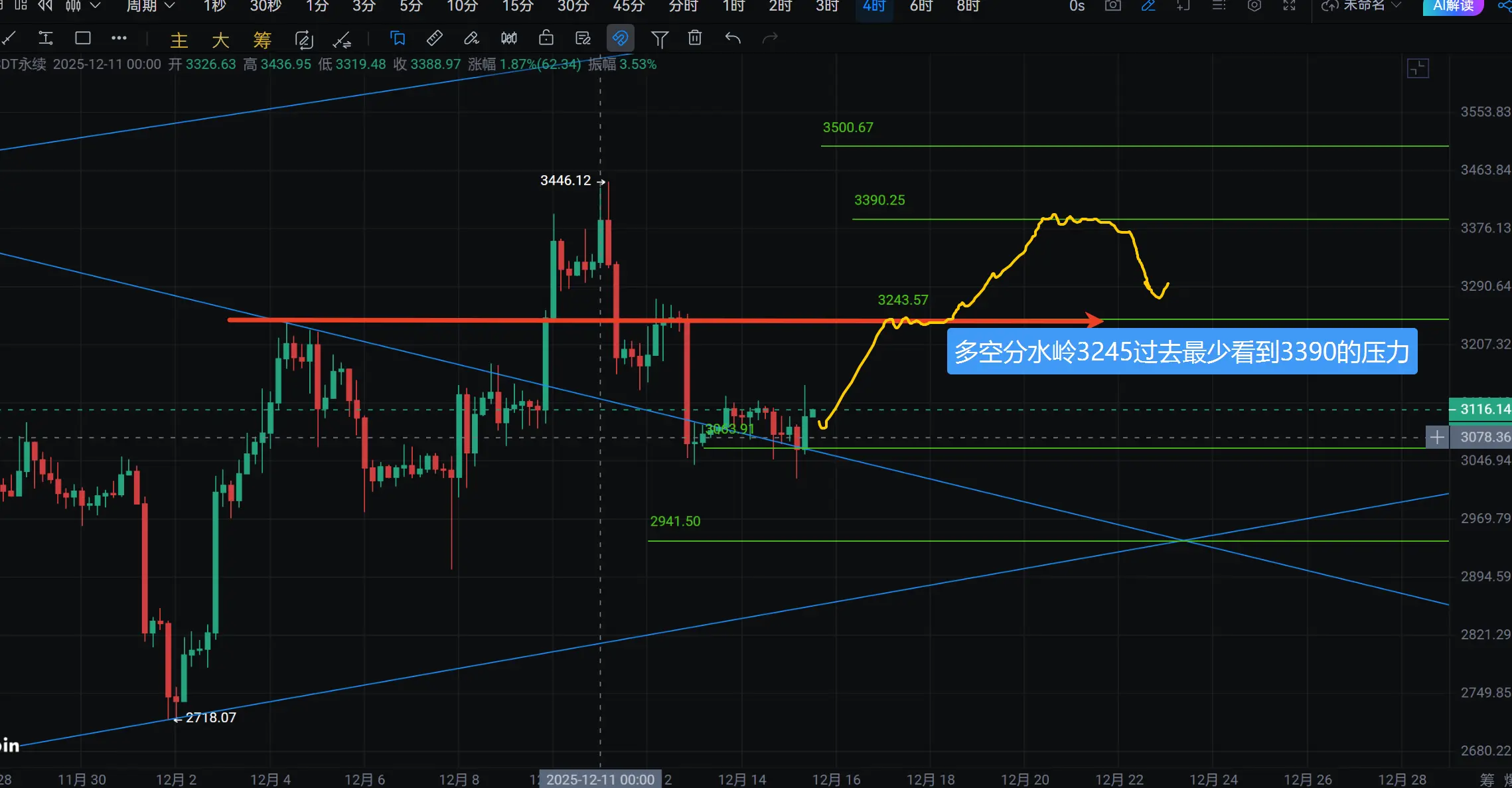
Task: Select the rectangle drawing tool
Action: pyautogui.click(x=83, y=39)
